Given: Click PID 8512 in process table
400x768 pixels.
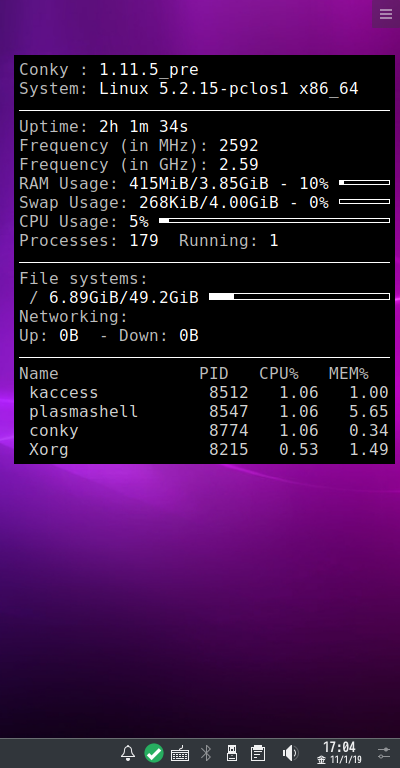Looking at the screenshot, I should [x=229, y=393].
